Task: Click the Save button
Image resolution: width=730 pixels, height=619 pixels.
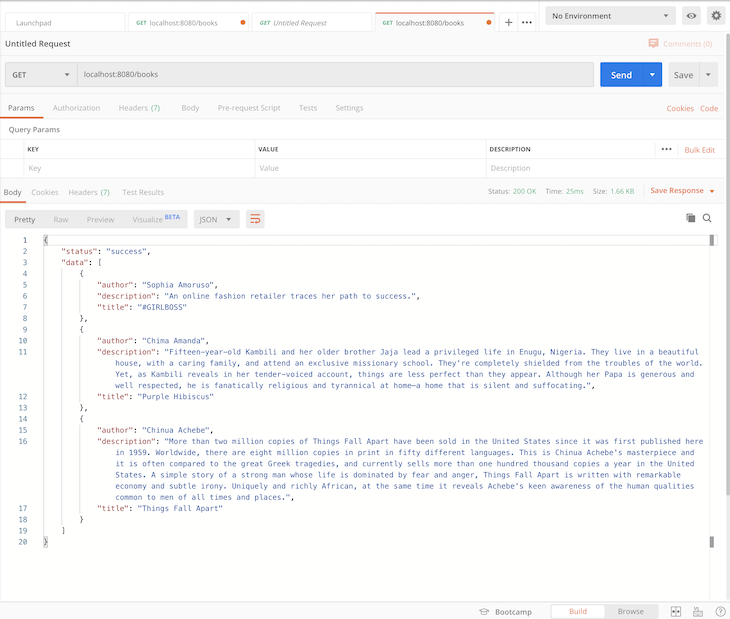Action: 683,75
